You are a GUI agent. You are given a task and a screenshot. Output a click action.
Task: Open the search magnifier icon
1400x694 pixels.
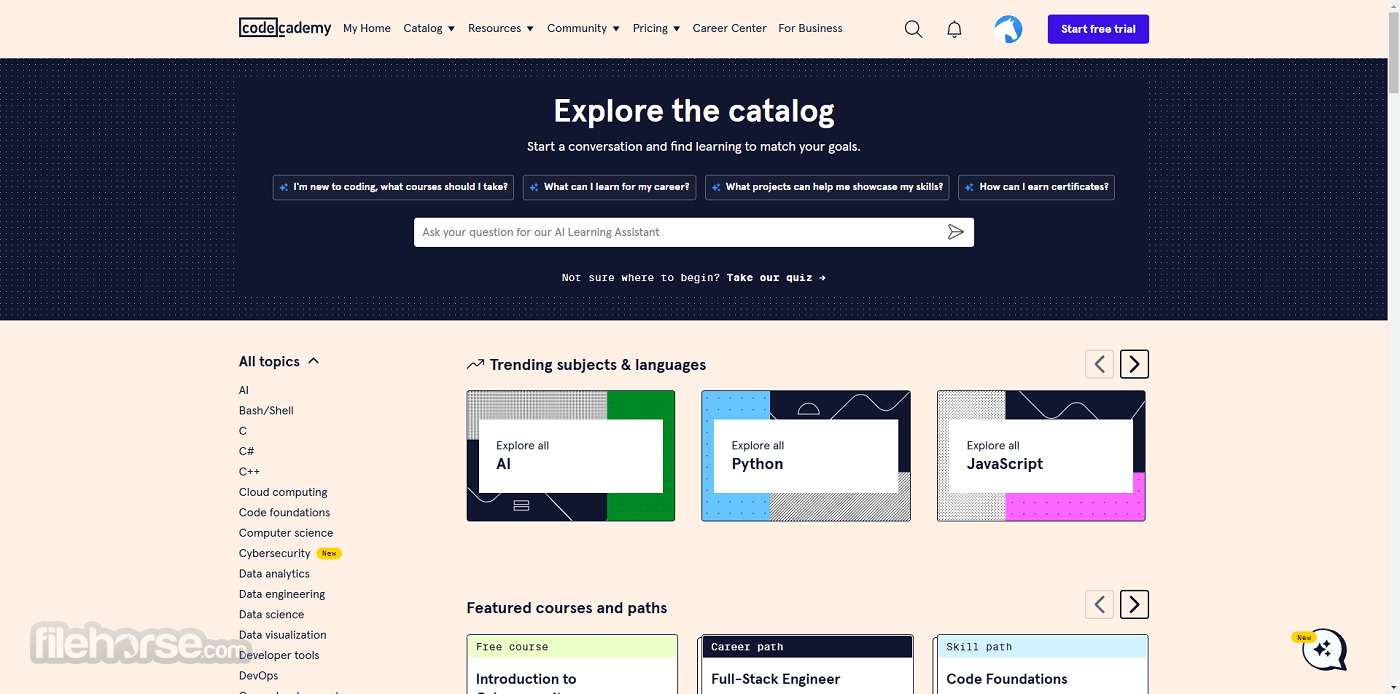(x=913, y=29)
